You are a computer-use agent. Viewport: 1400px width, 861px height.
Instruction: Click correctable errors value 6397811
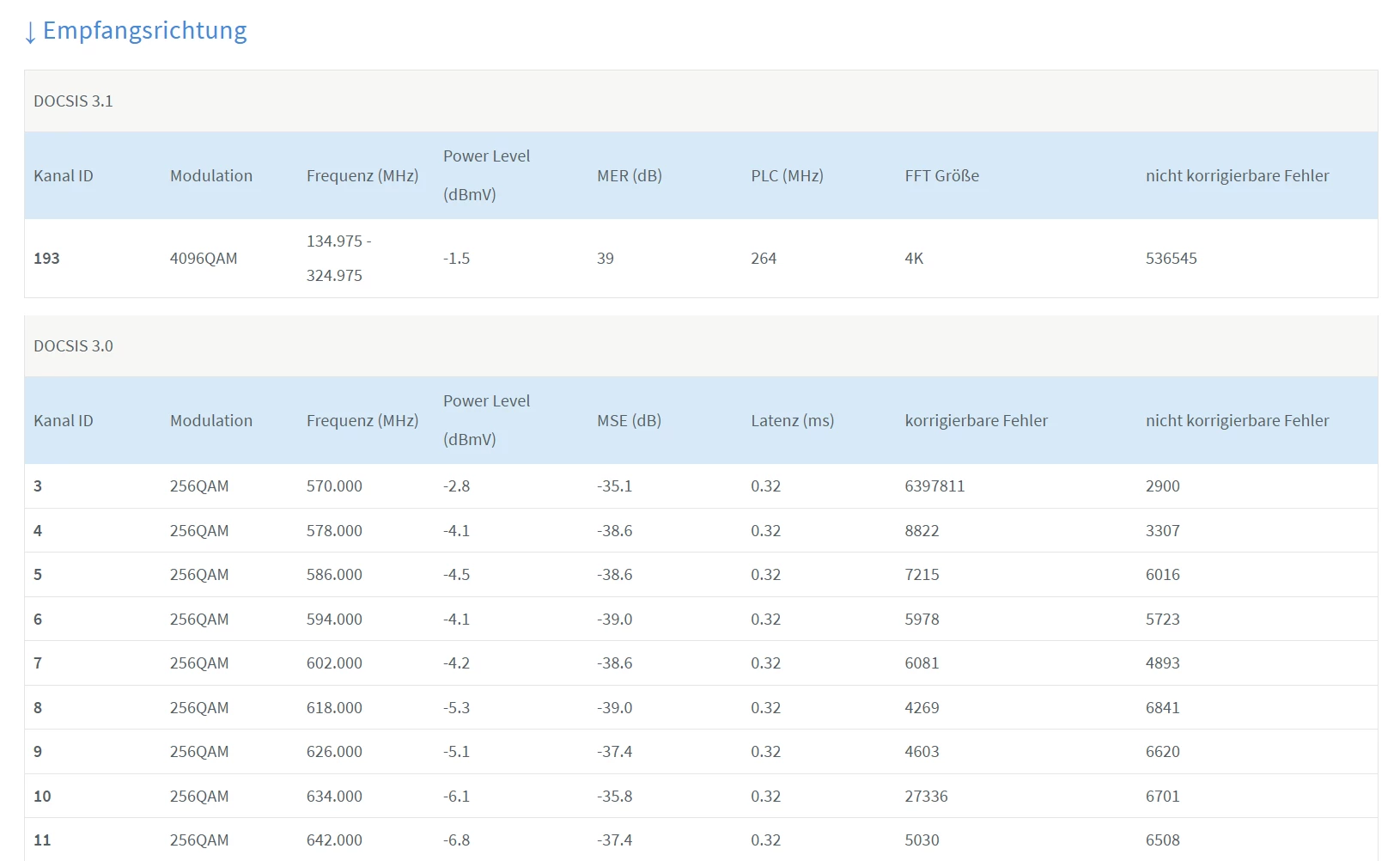click(934, 486)
